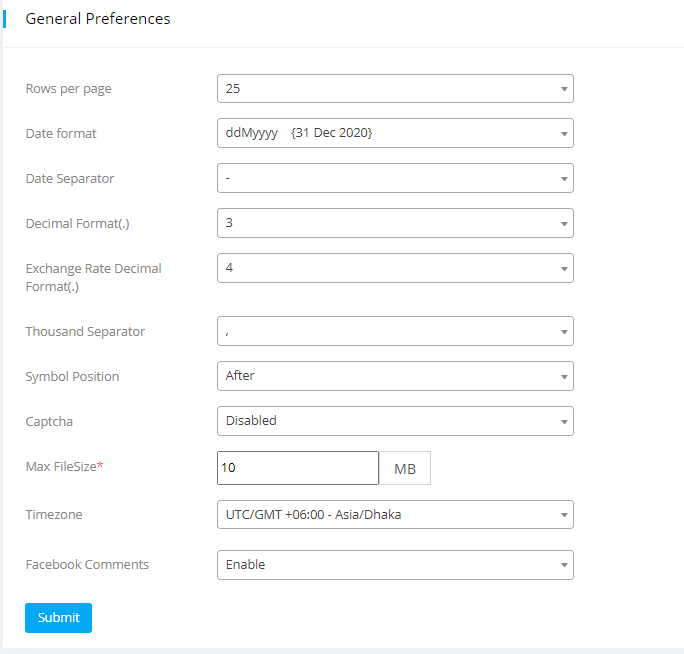Viewport: 684px width, 654px height.
Task: Click the 'Max FileSize' text label
Action: point(64,467)
